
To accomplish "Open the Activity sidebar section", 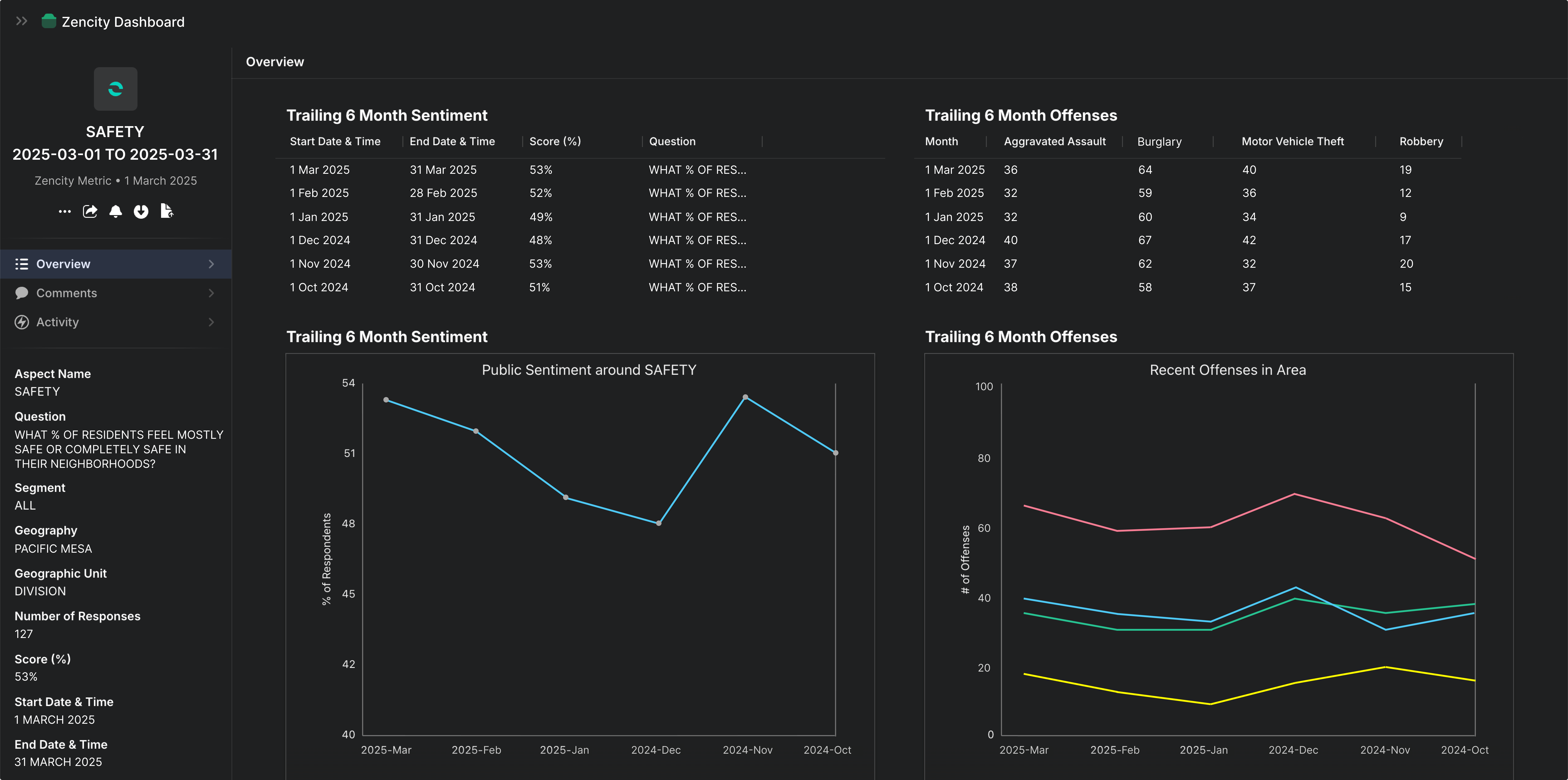I will click(116, 322).
